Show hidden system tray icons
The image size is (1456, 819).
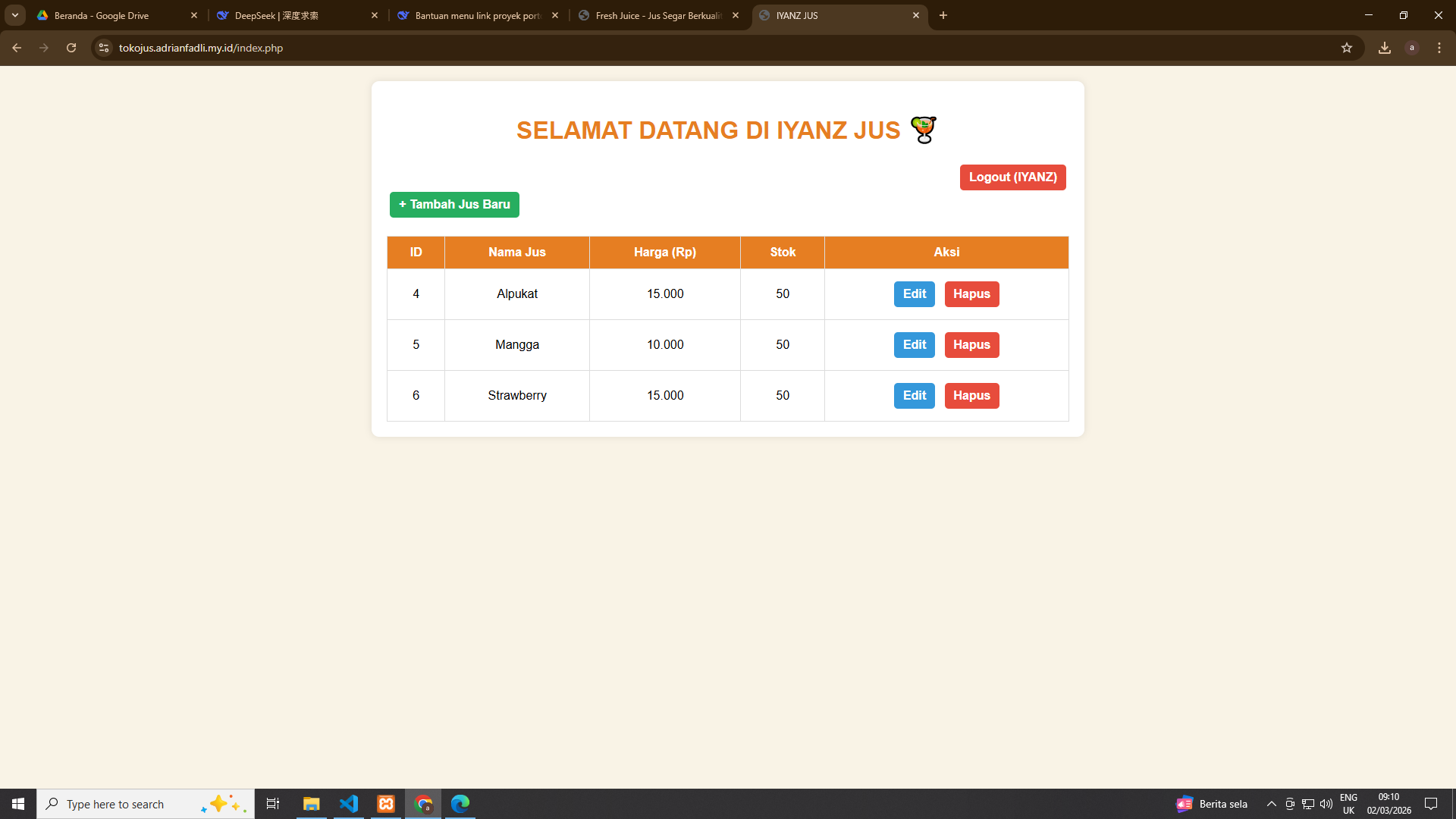[1272, 804]
